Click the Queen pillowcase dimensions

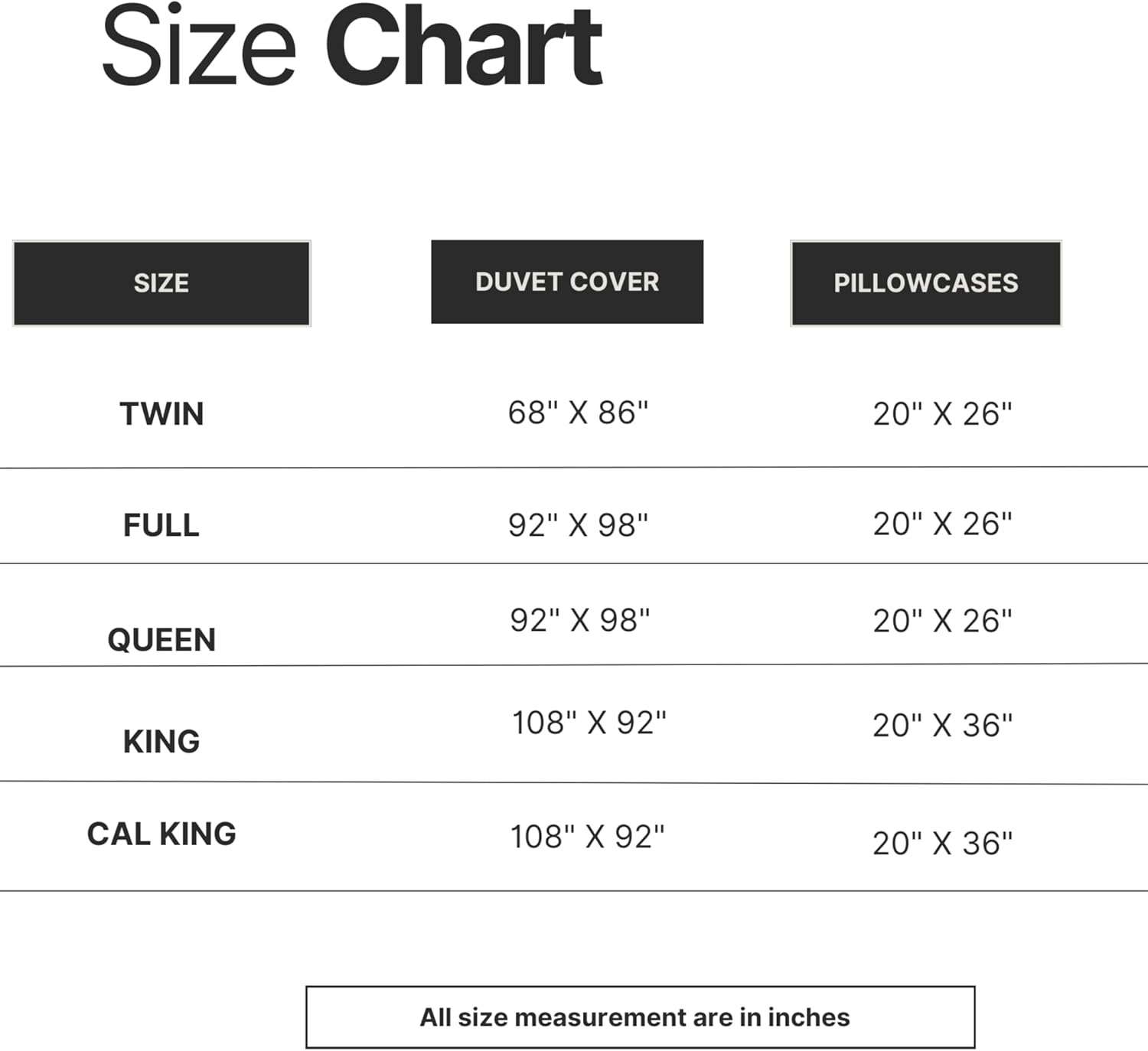tap(942, 621)
